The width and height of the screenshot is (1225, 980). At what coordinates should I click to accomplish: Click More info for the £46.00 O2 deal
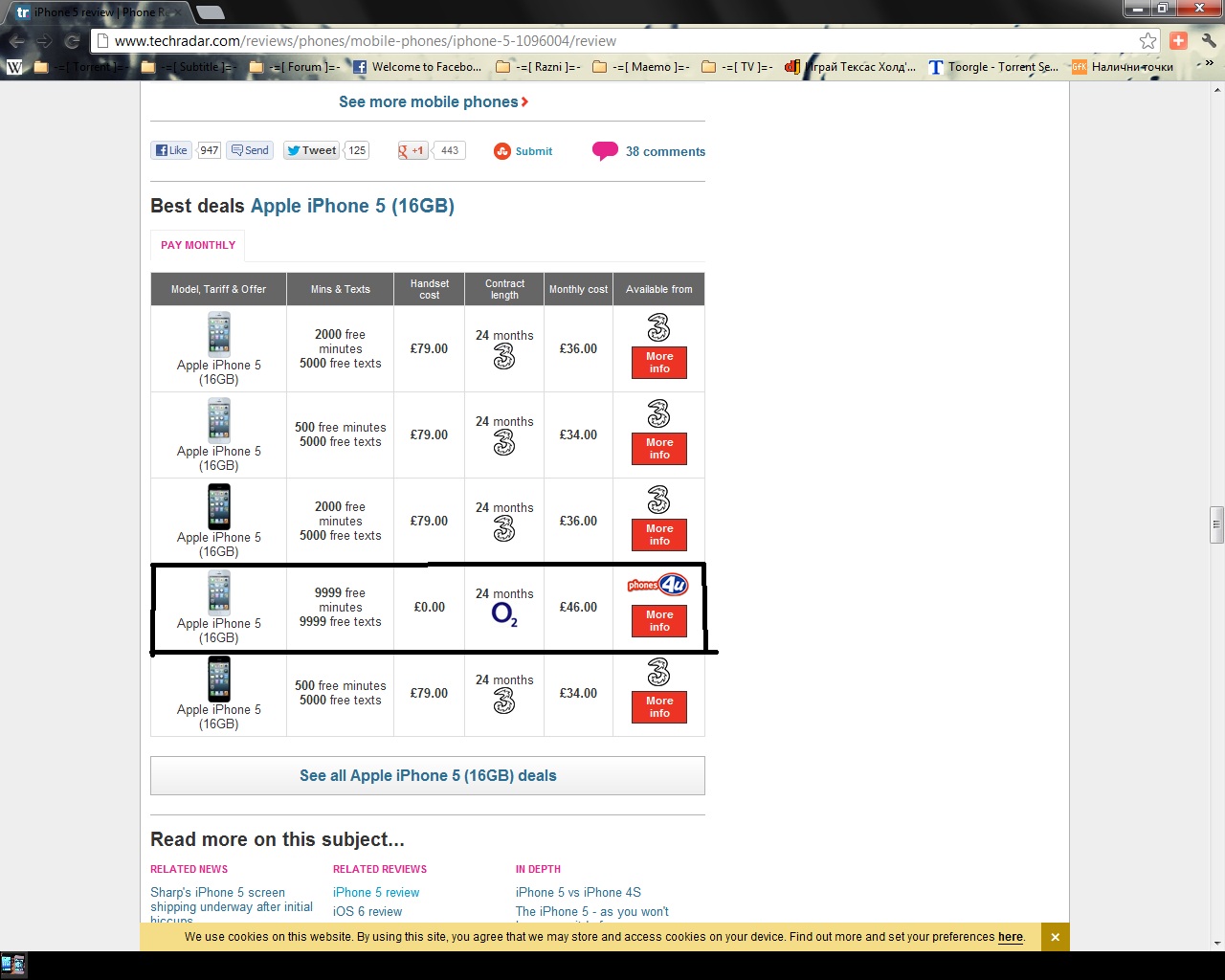[659, 621]
